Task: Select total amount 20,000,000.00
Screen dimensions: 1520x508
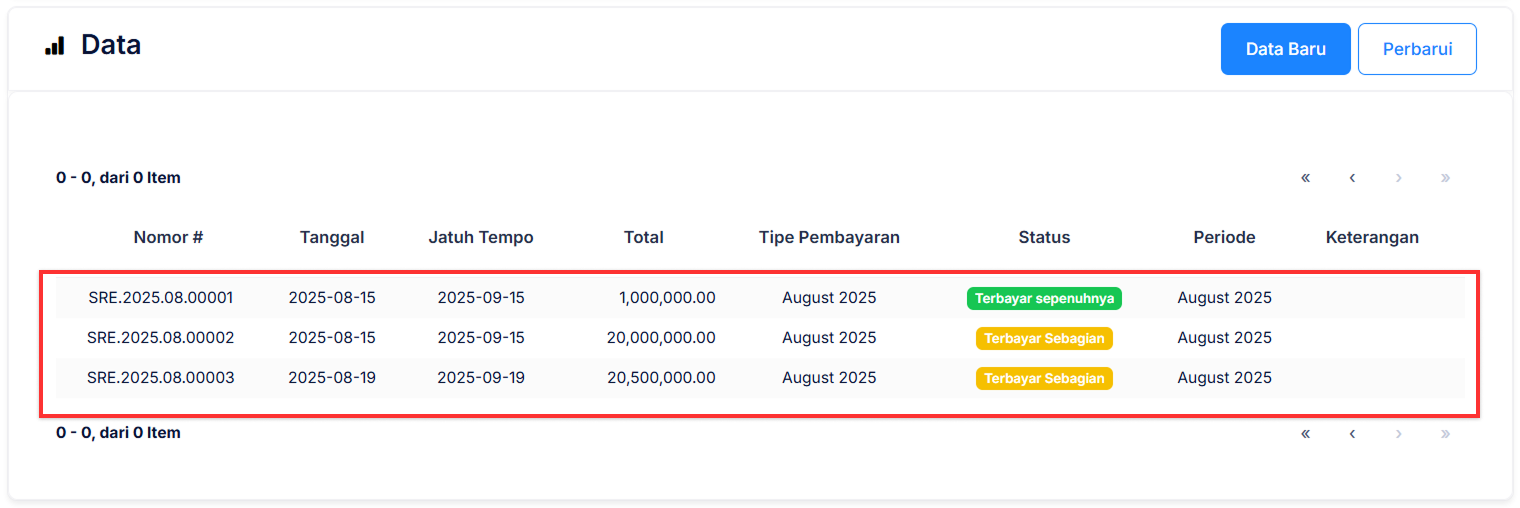Action: tap(661, 337)
